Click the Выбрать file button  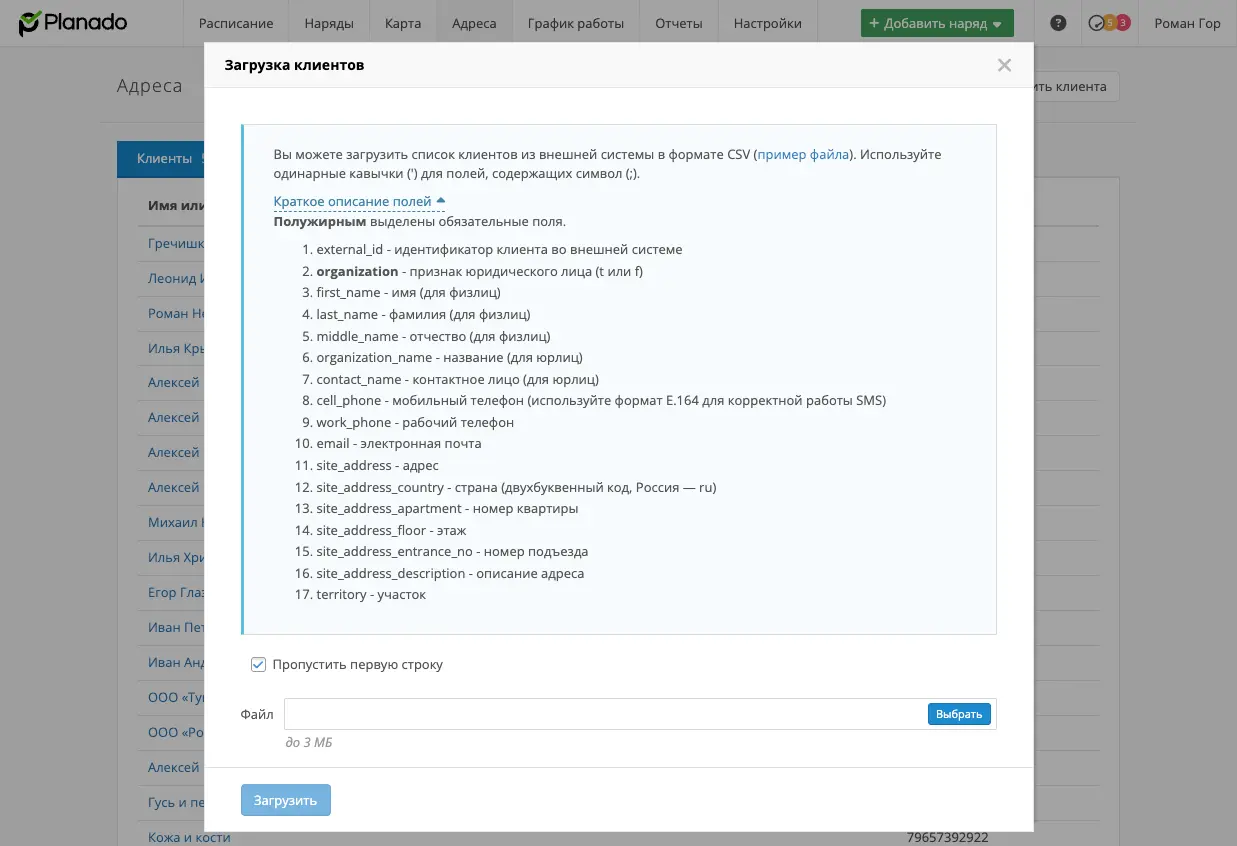point(959,714)
